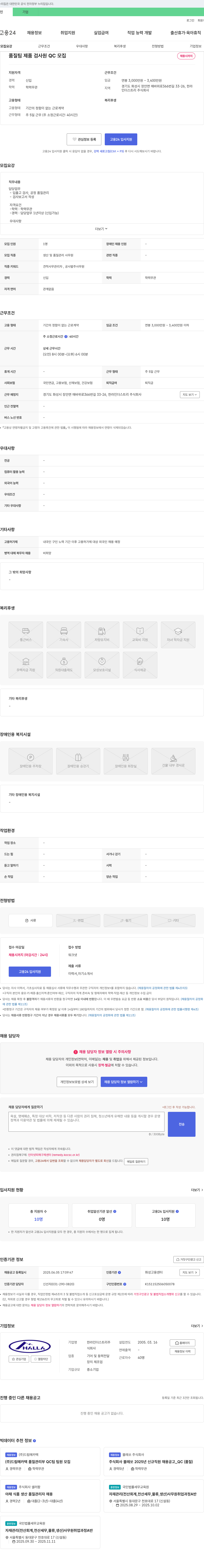Open the 지도 보기 link for work location

(189, 394)
